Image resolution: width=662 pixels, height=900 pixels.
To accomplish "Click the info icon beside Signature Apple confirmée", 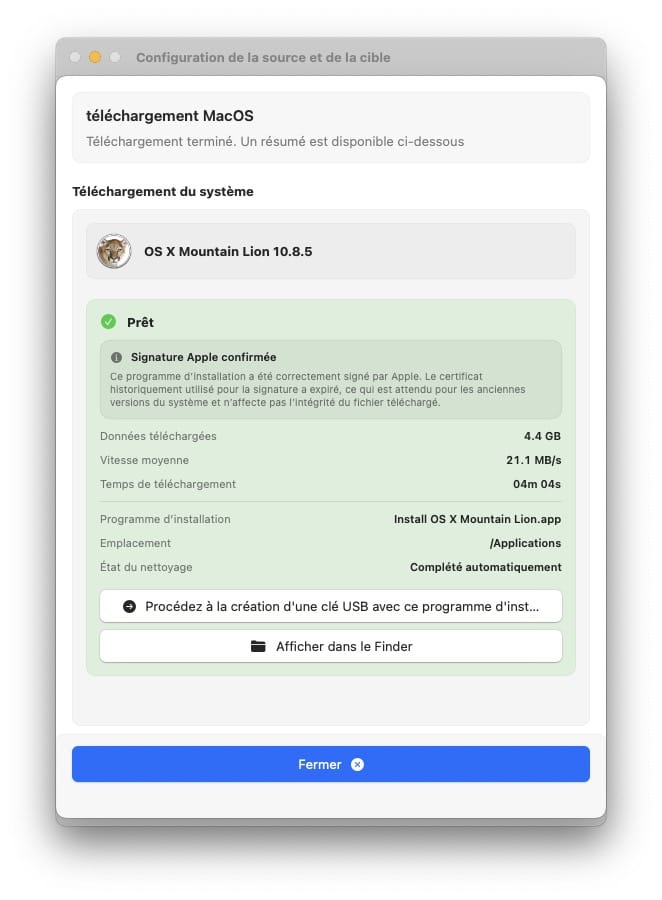I will point(117,357).
